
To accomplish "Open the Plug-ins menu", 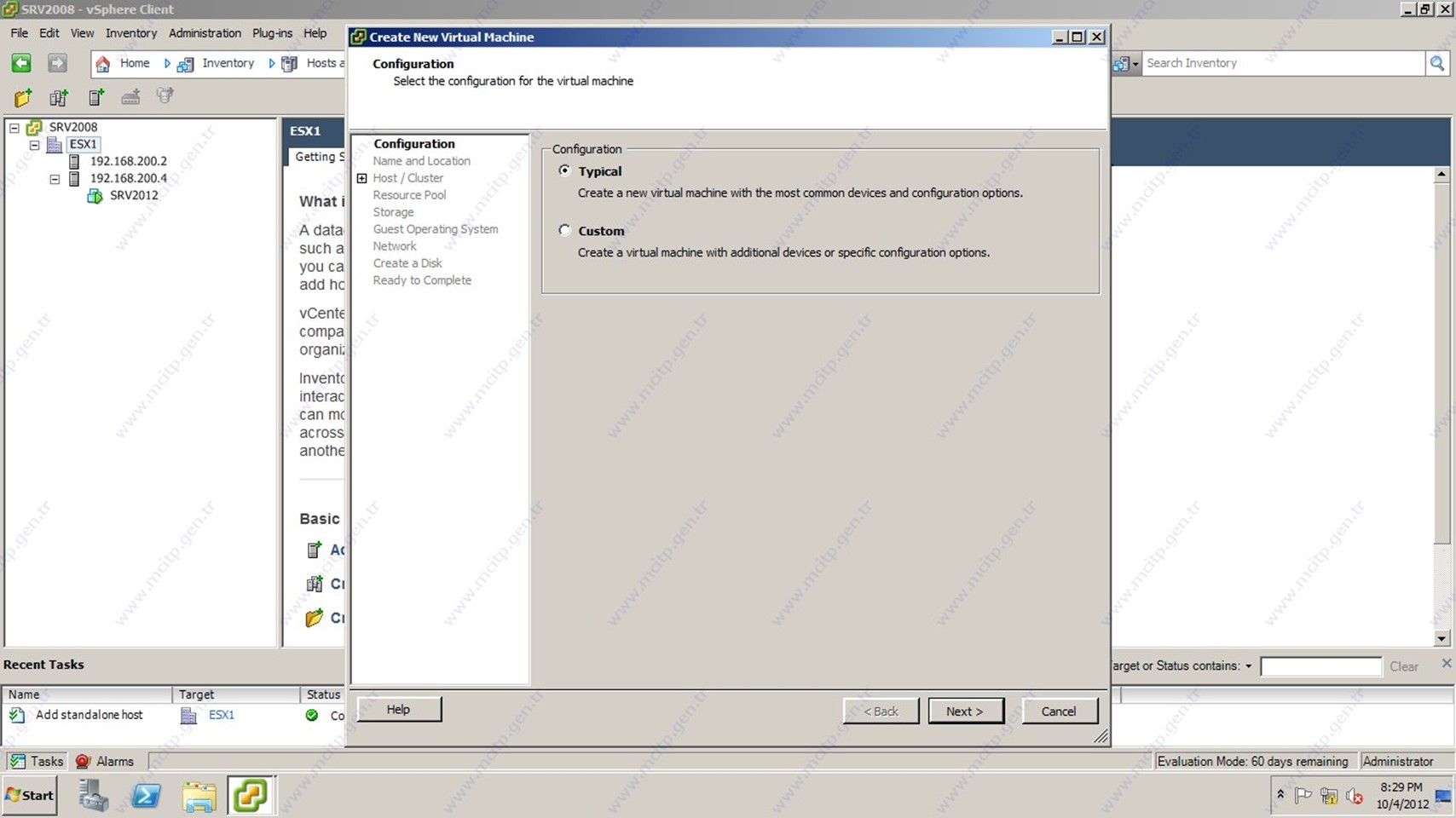I will 272,33.
